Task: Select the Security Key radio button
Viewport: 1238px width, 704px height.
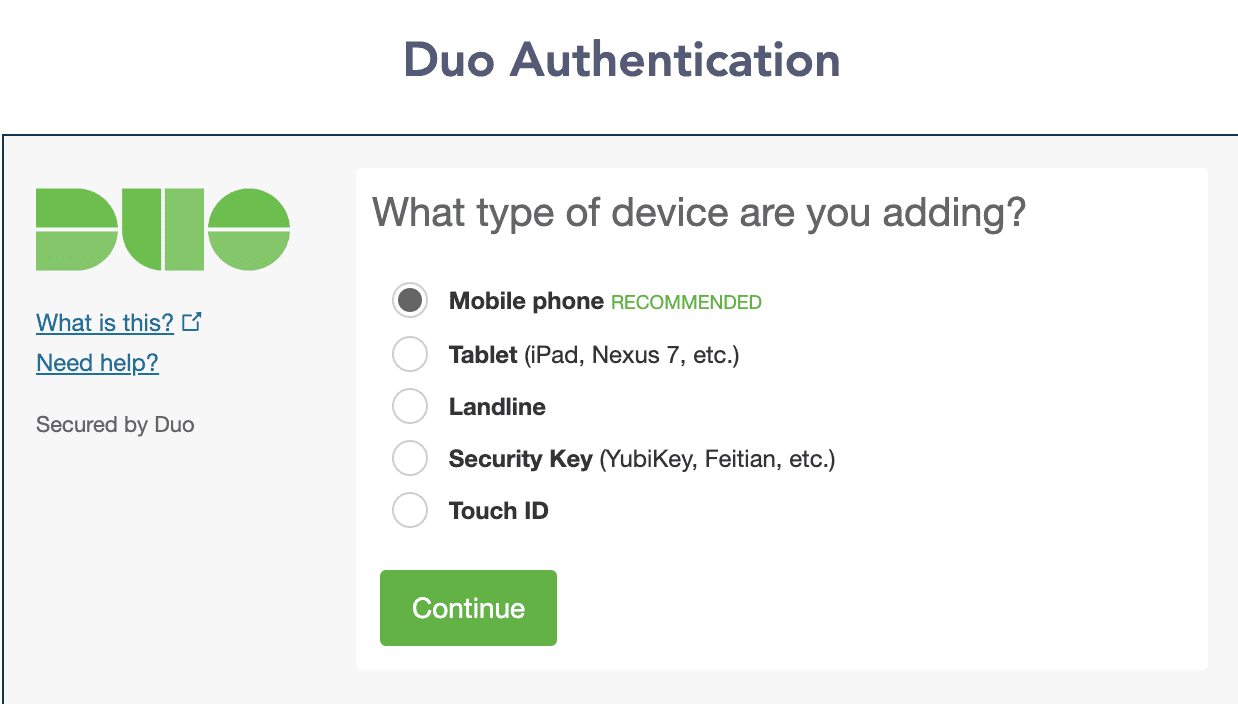Action: click(410, 458)
